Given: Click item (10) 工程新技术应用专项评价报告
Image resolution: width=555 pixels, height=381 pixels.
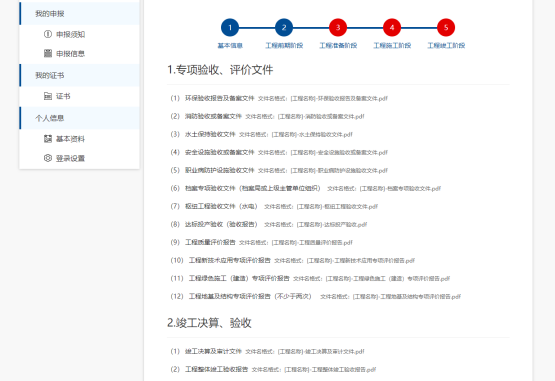Looking at the screenshot, I should pyautogui.click(x=229, y=261).
